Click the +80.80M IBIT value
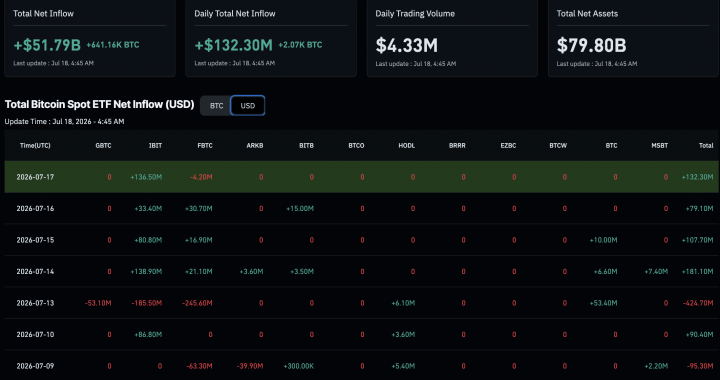This screenshot has height=380, width=720. [x=148, y=240]
